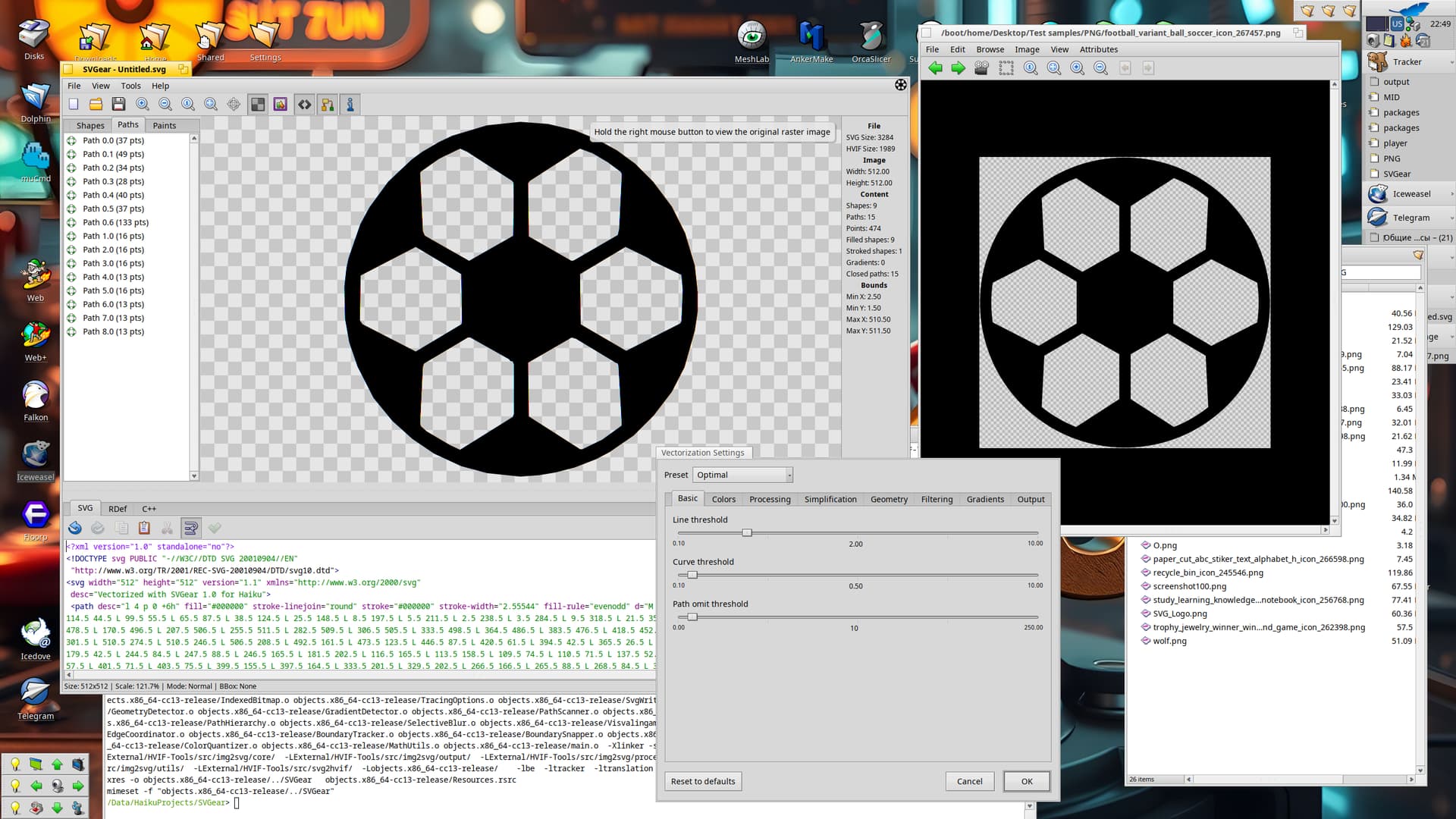
Task: Toggle the source code view button
Action: pos(304,105)
